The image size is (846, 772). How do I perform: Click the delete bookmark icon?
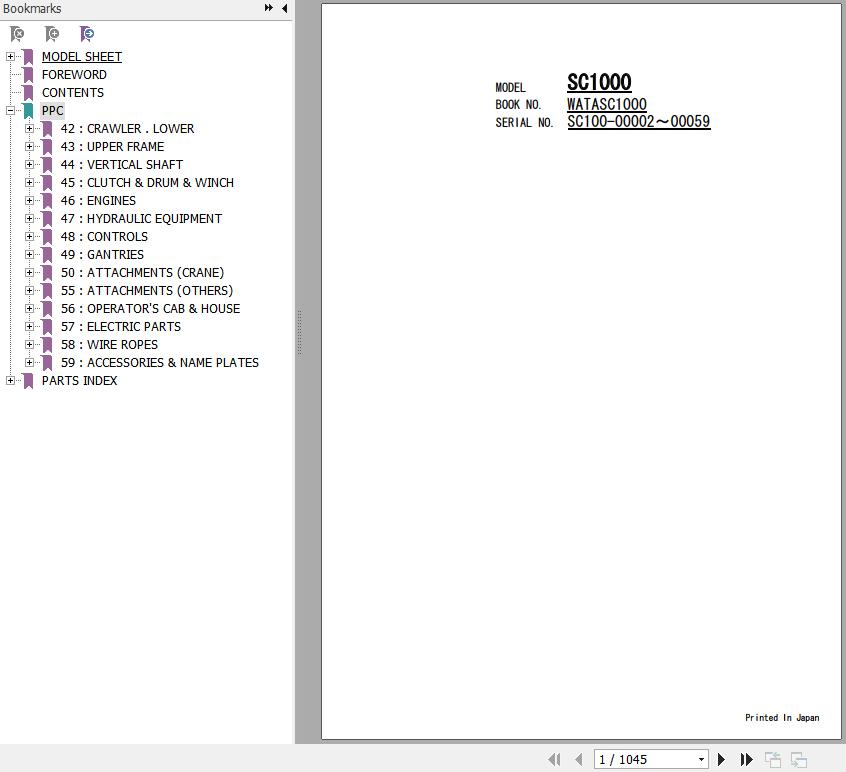pos(17,34)
